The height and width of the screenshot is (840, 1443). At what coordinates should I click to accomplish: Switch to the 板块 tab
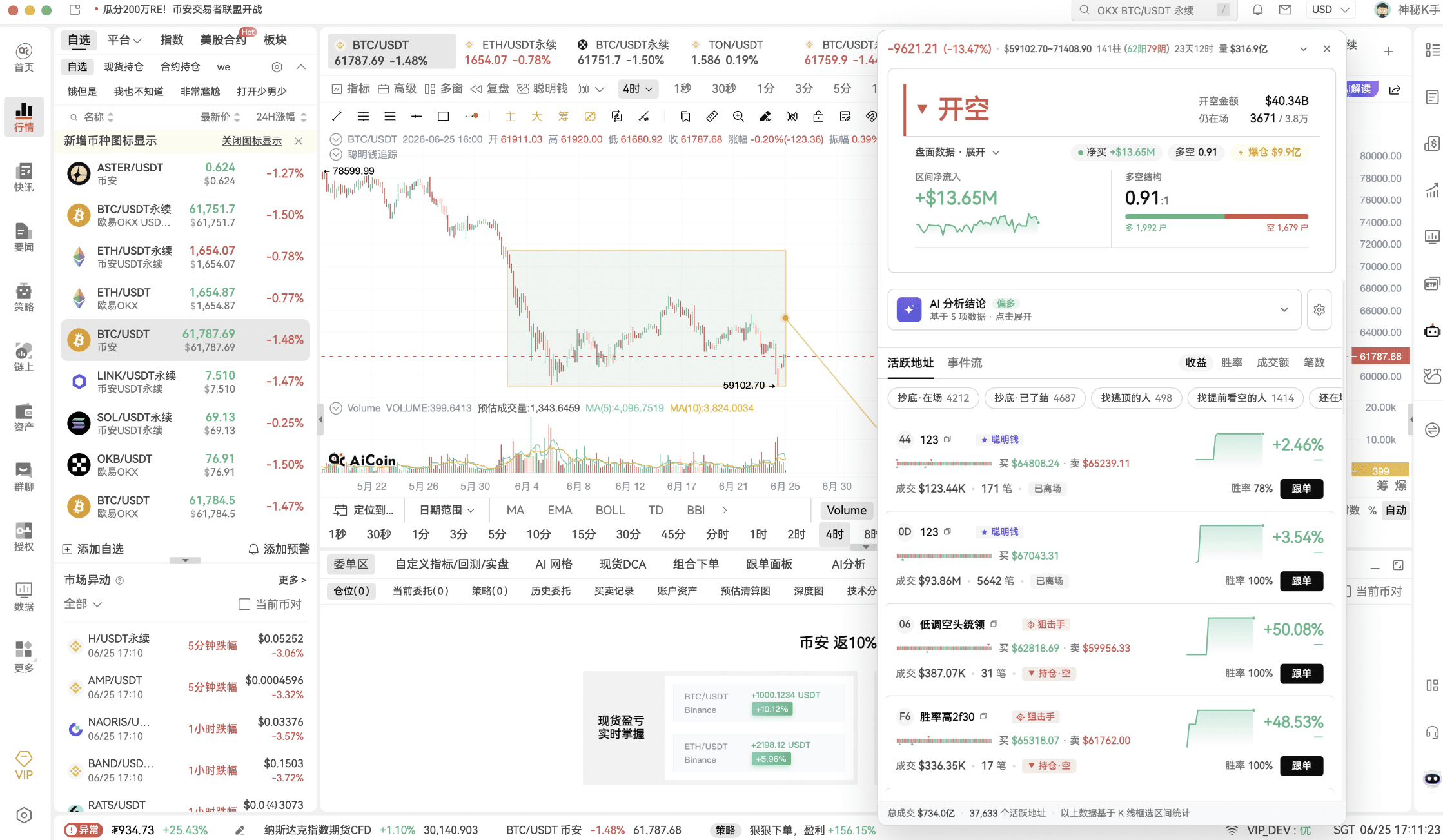(x=275, y=40)
